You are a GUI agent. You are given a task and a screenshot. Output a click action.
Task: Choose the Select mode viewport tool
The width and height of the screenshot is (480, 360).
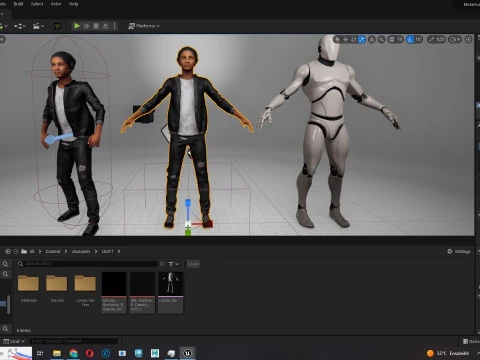[337, 40]
